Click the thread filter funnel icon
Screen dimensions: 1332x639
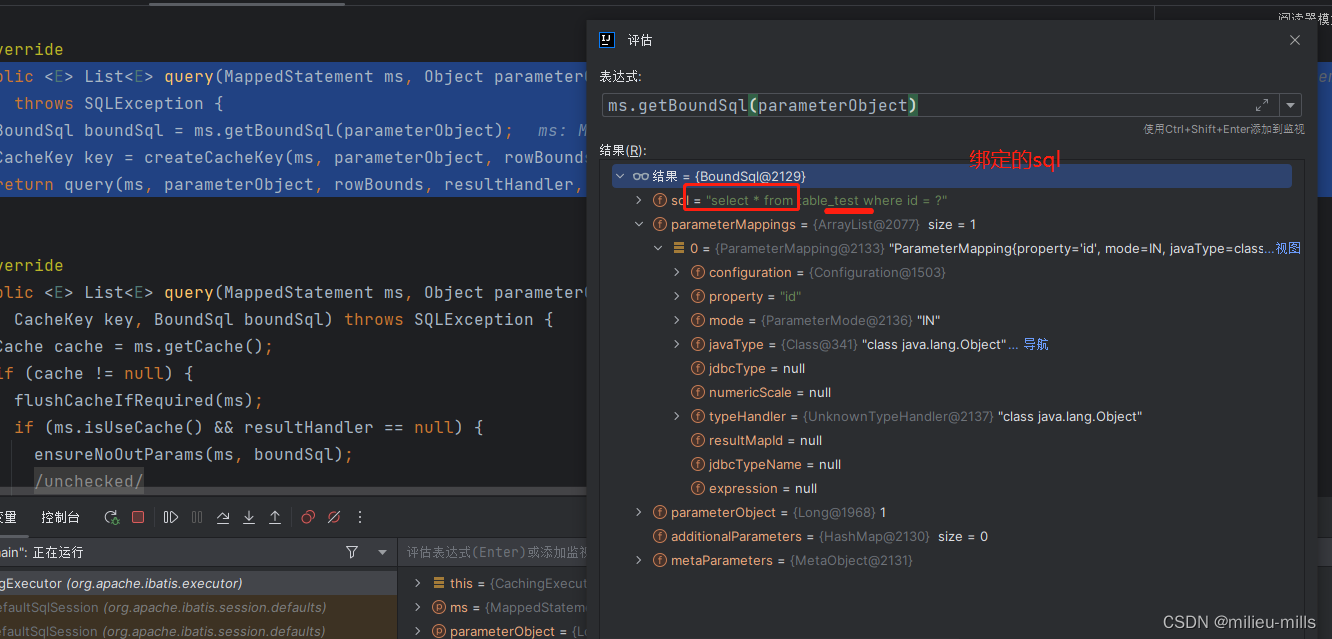click(352, 551)
